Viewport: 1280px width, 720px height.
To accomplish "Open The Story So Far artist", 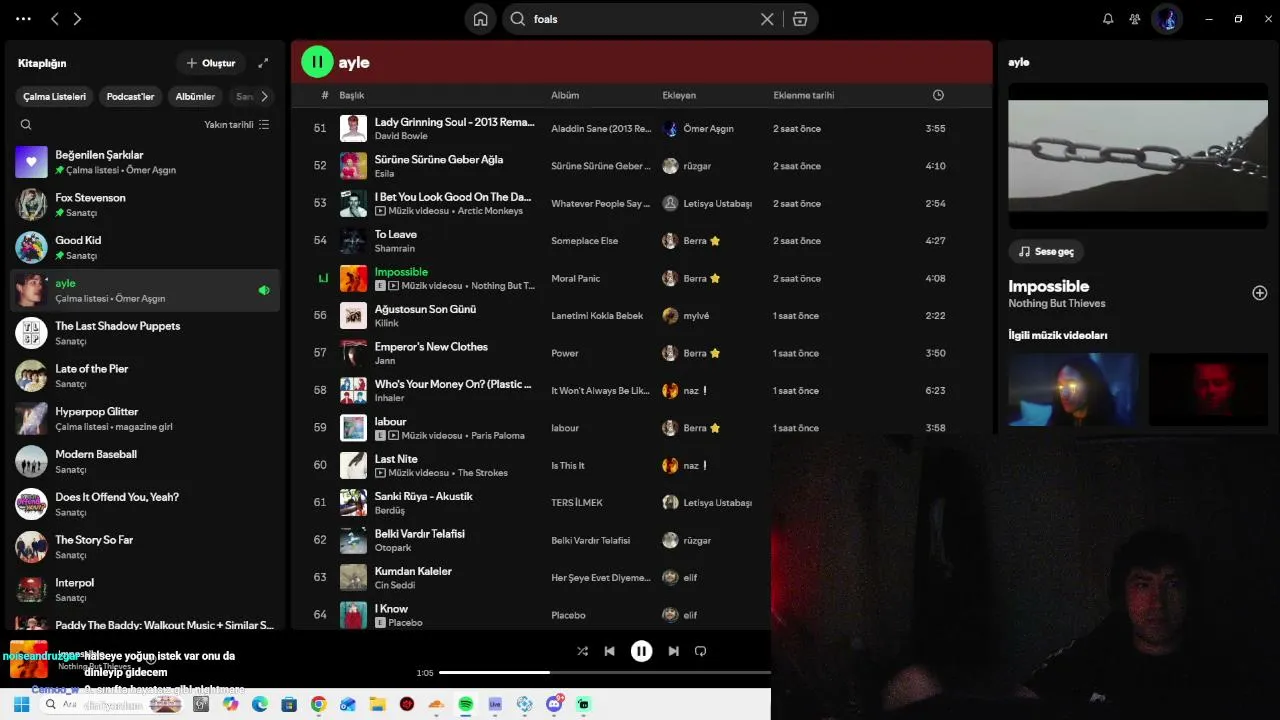I will pyautogui.click(x=145, y=547).
